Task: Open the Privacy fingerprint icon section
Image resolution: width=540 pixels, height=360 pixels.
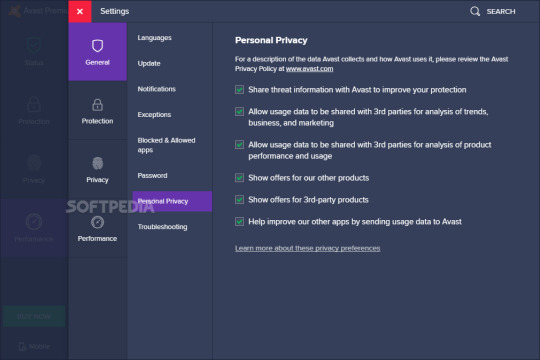Action: 97,169
